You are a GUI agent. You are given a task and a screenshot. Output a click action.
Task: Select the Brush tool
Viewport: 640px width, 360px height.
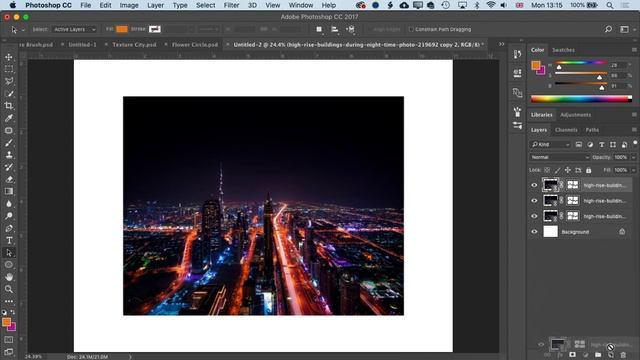9,143
